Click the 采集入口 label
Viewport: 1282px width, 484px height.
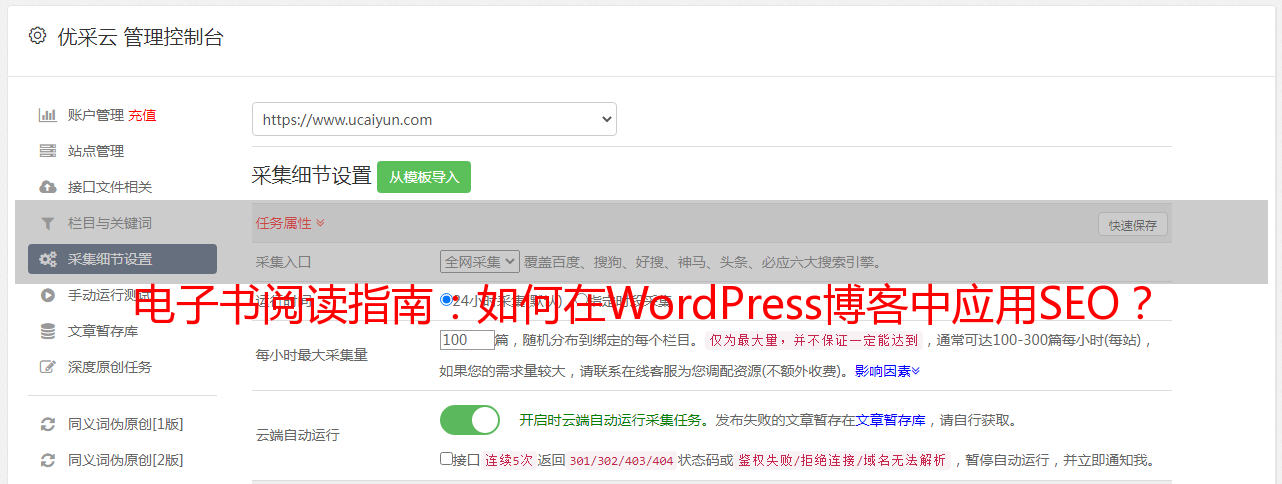284,262
